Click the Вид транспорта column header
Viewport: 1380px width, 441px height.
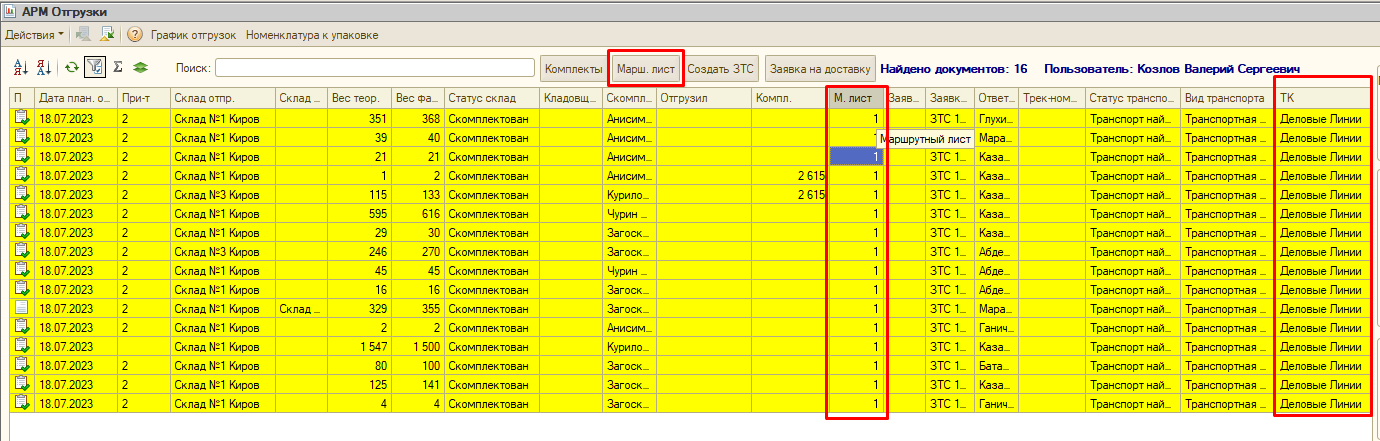coord(1228,99)
